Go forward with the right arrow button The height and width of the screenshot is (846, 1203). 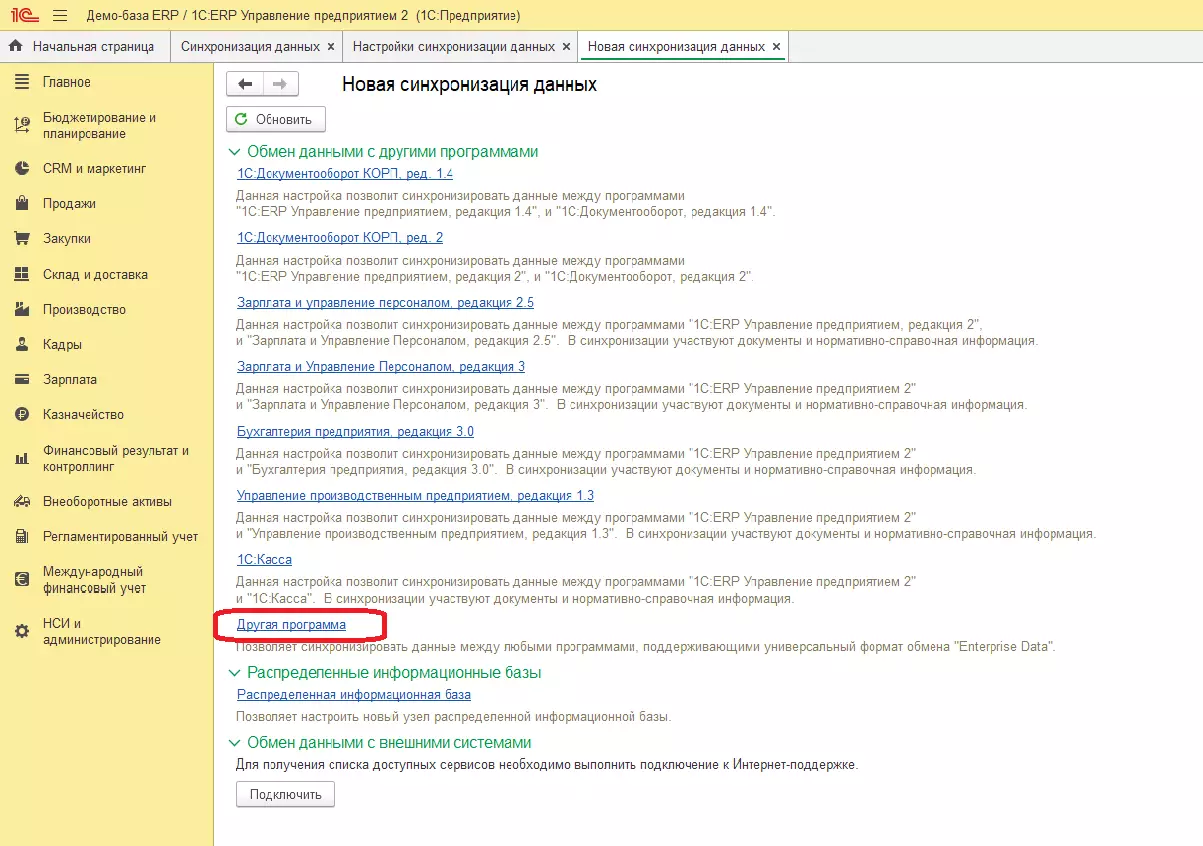(x=280, y=85)
